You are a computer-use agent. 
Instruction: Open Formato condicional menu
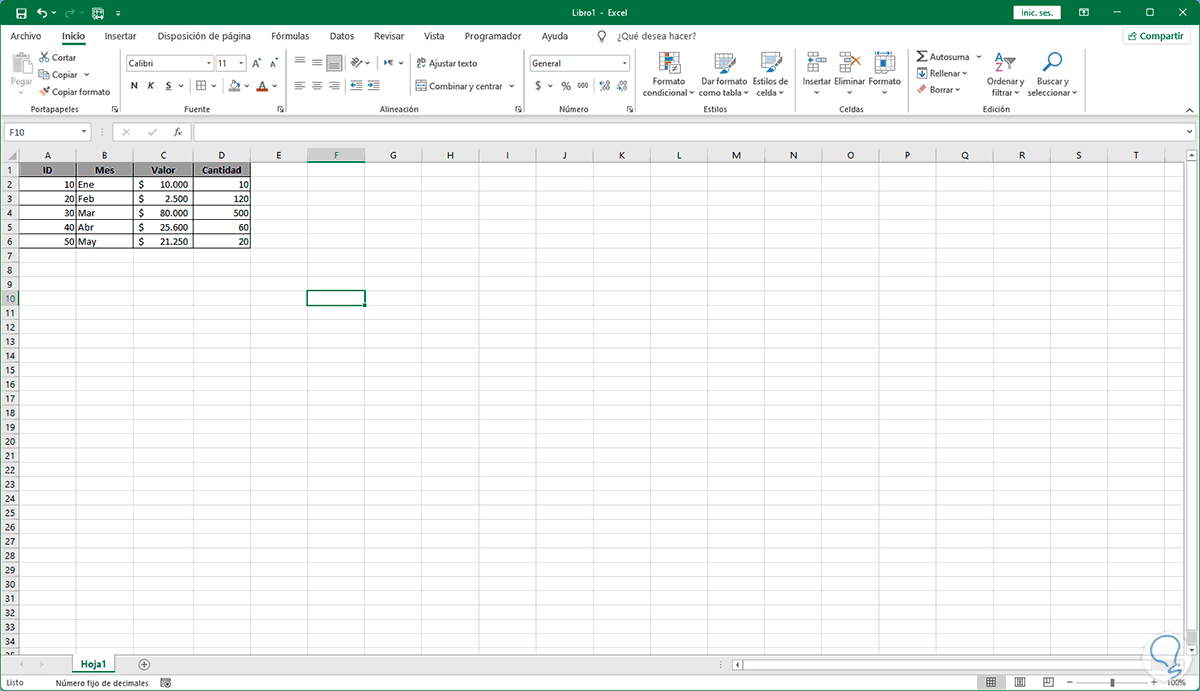point(668,75)
